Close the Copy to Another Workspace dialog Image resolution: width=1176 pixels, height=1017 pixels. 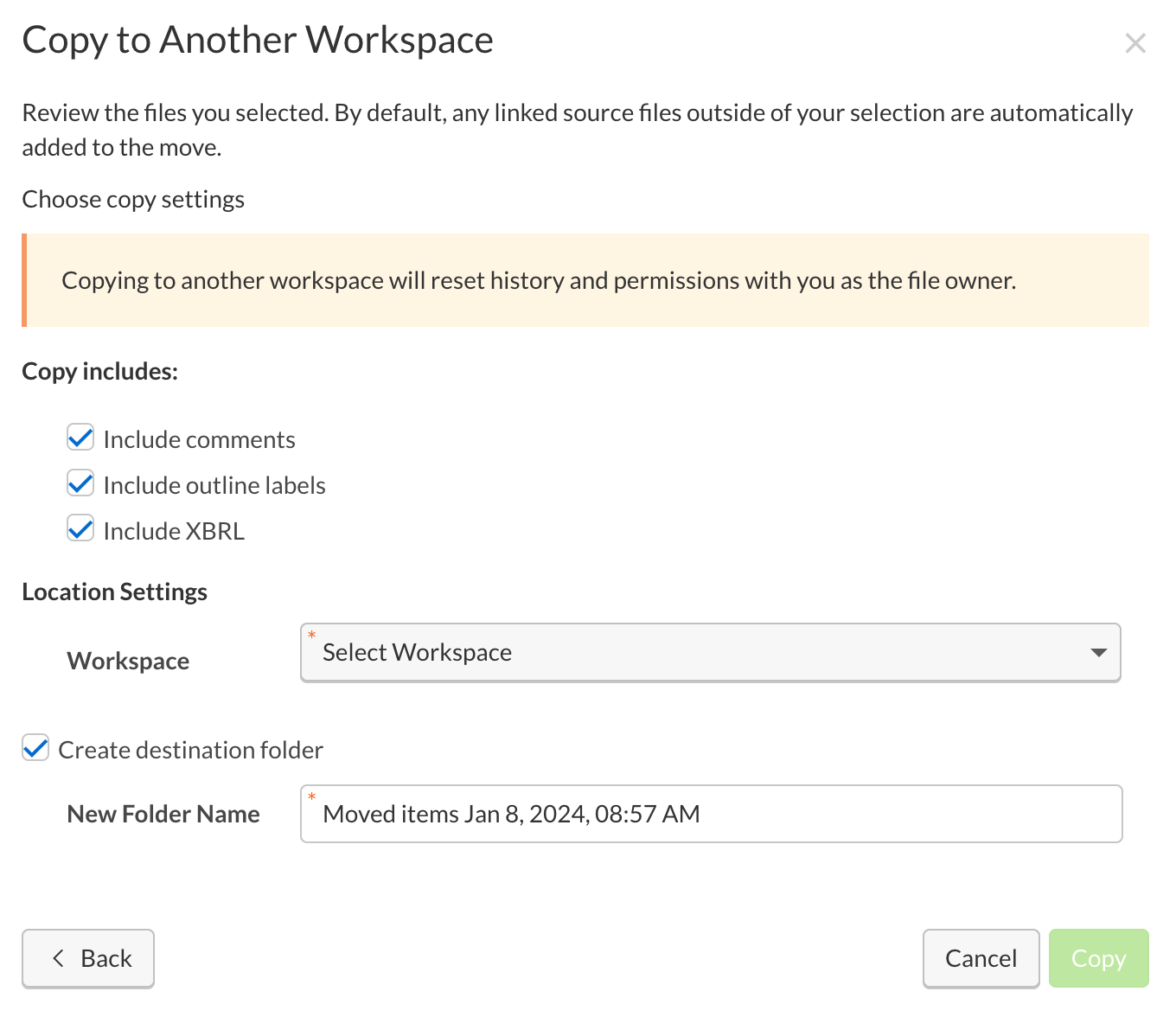[1134, 43]
